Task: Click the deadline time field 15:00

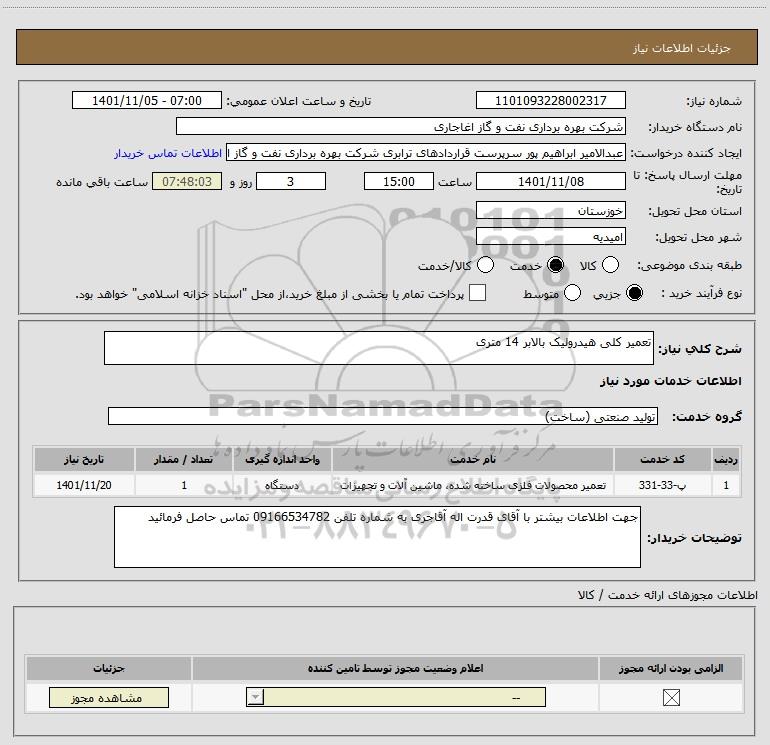Action: 399,181
